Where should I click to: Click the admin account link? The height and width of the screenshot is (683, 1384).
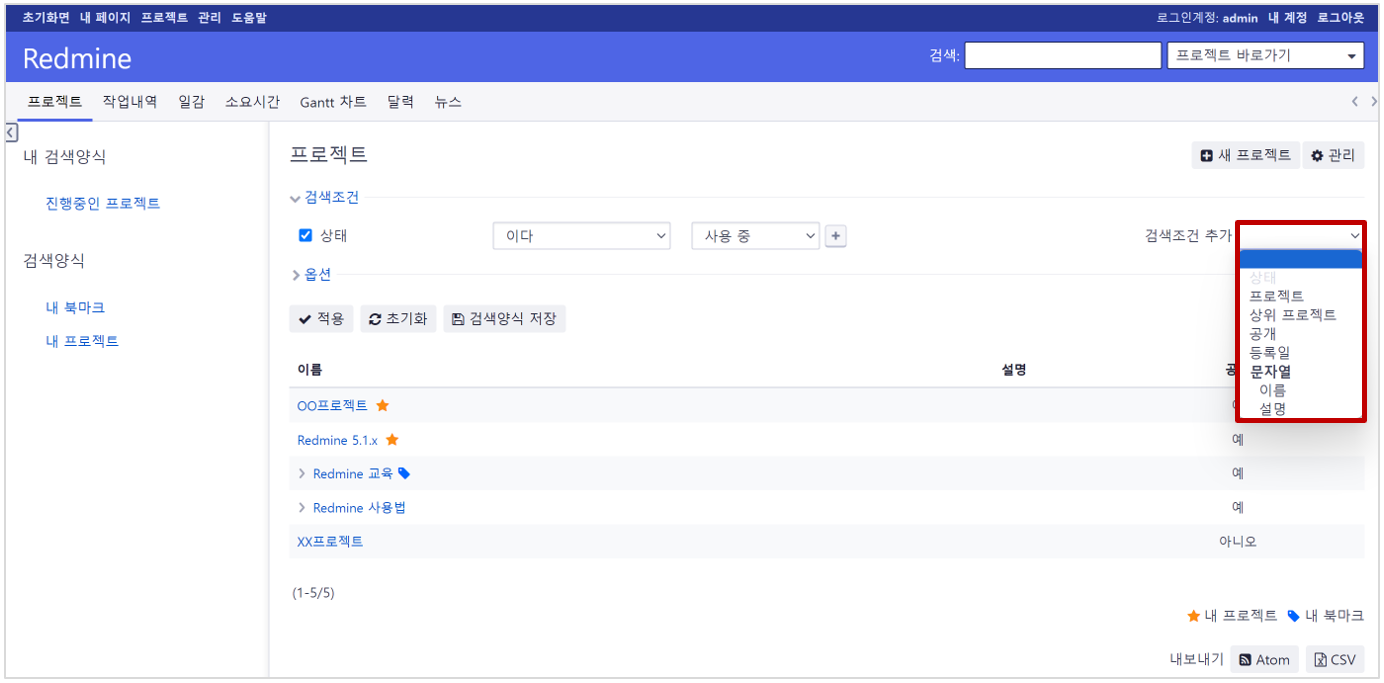click(1240, 18)
